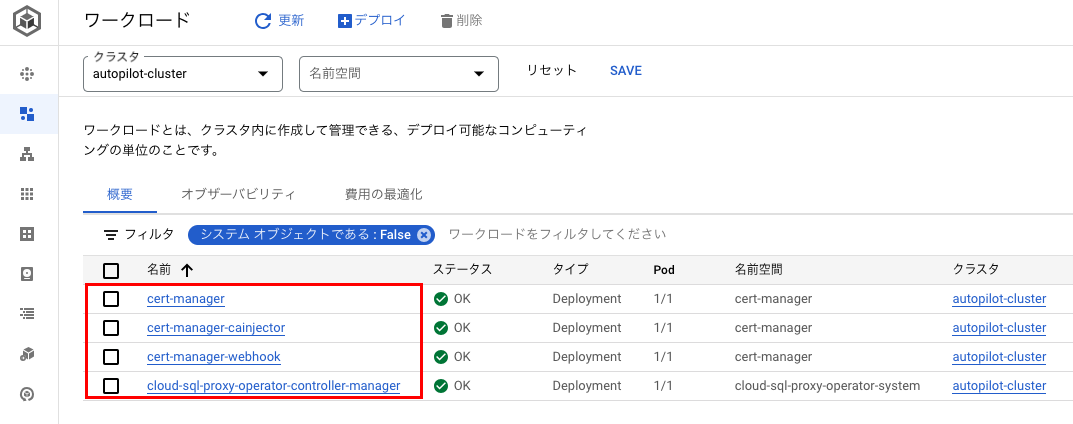This screenshot has width=1073, height=424.
Task: Open the circular sidebar icon at the bottom
Action: (x=27, y=395)
